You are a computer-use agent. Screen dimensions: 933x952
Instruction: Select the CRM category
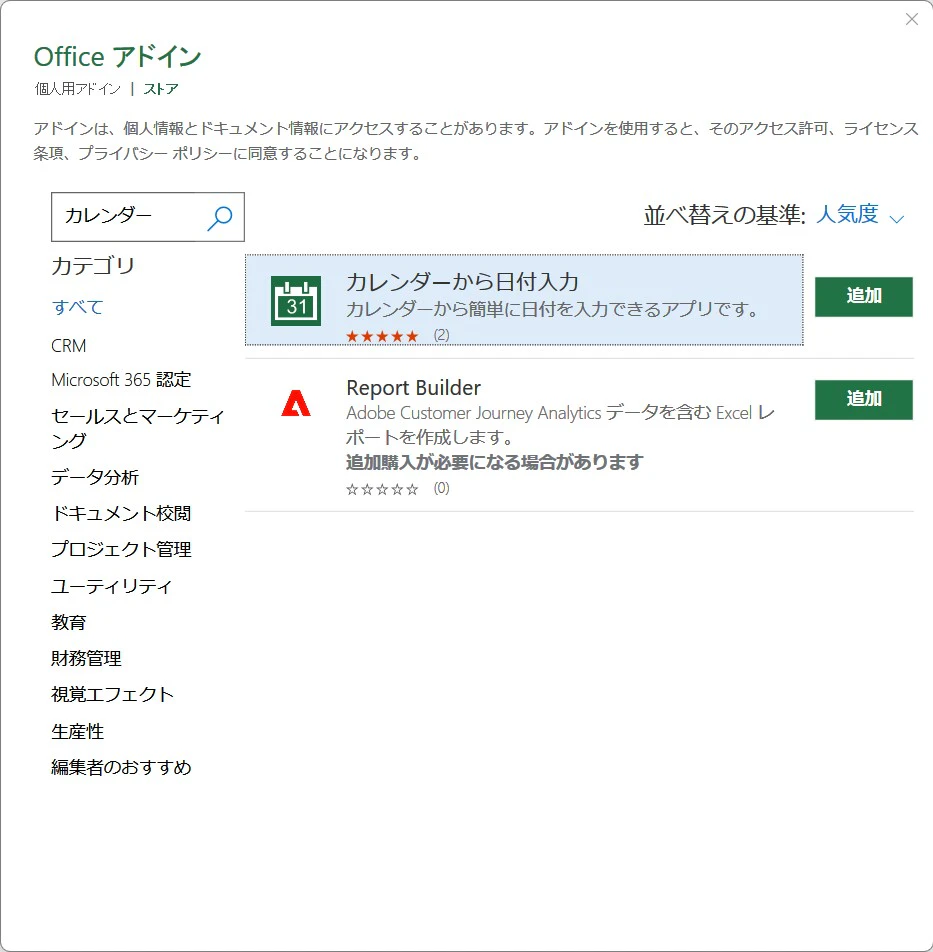69,346
